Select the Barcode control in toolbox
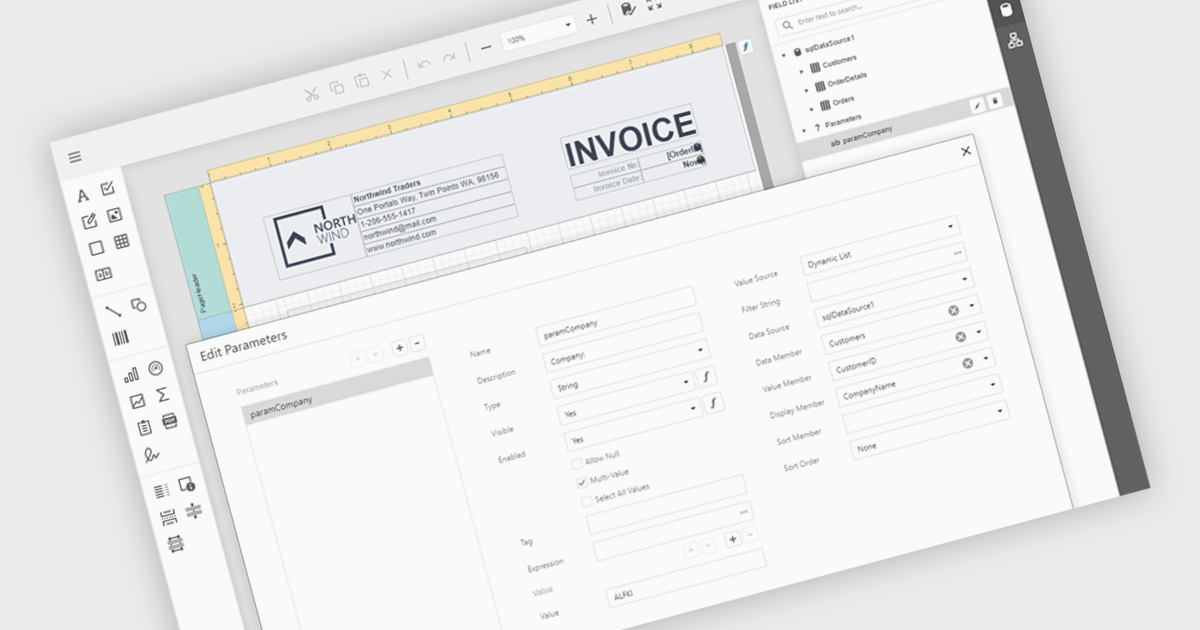The width and height of the screenshot is (1200, 630). pyautogui.click(x=121, y=338)
